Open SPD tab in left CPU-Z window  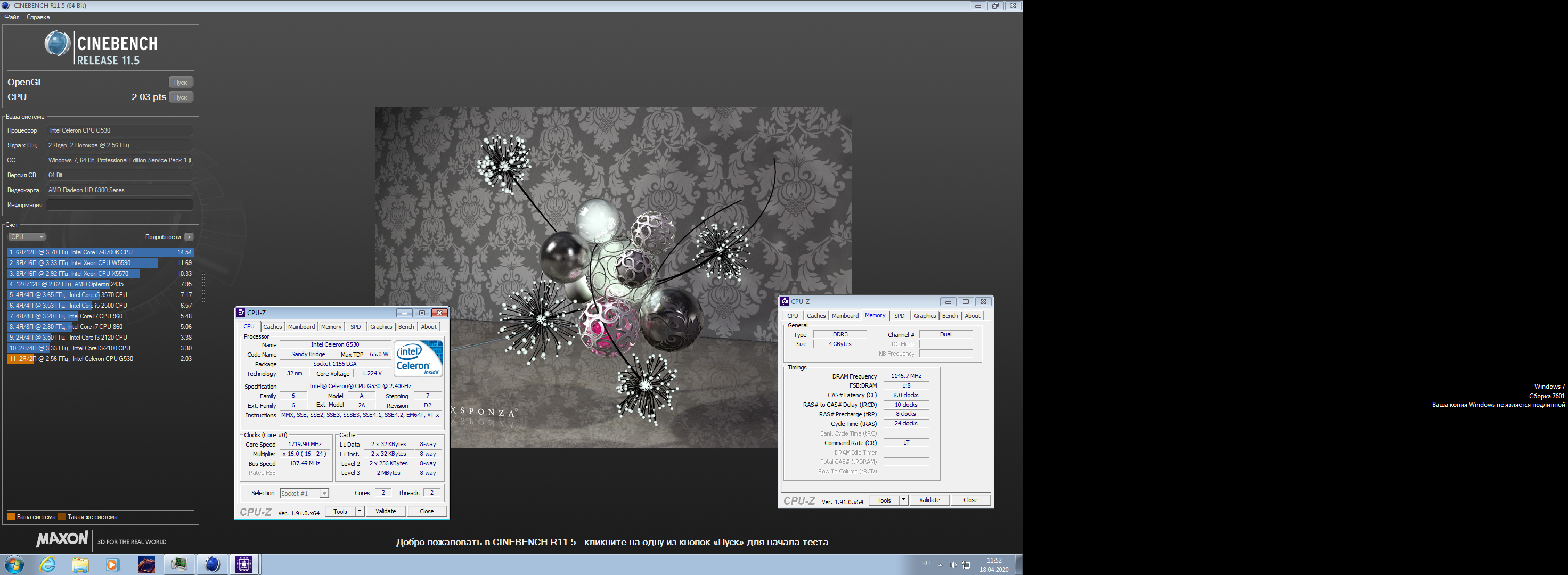click(x=355, y=327)
